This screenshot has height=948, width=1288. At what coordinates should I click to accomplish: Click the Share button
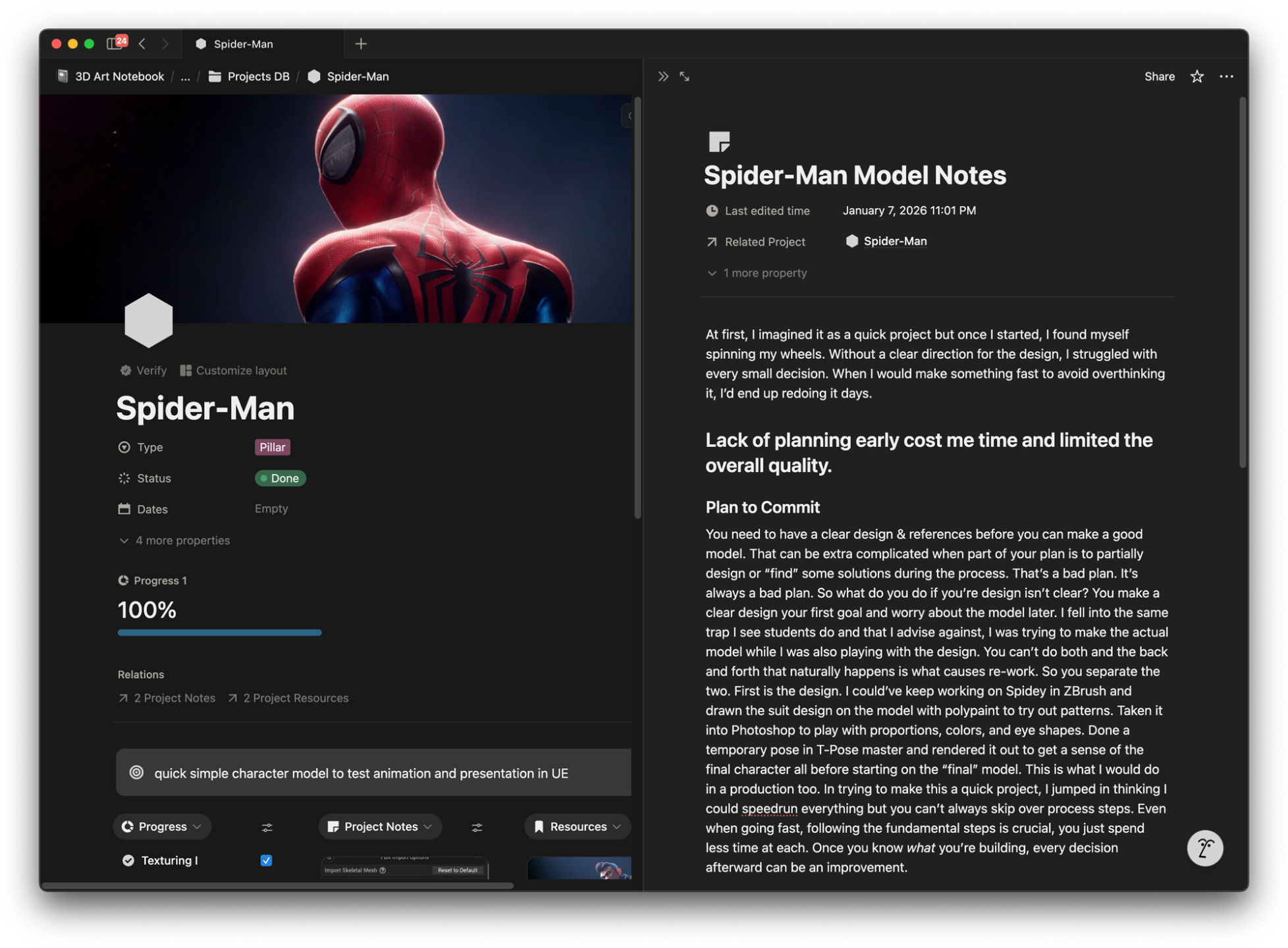[x=1159, y=76]
